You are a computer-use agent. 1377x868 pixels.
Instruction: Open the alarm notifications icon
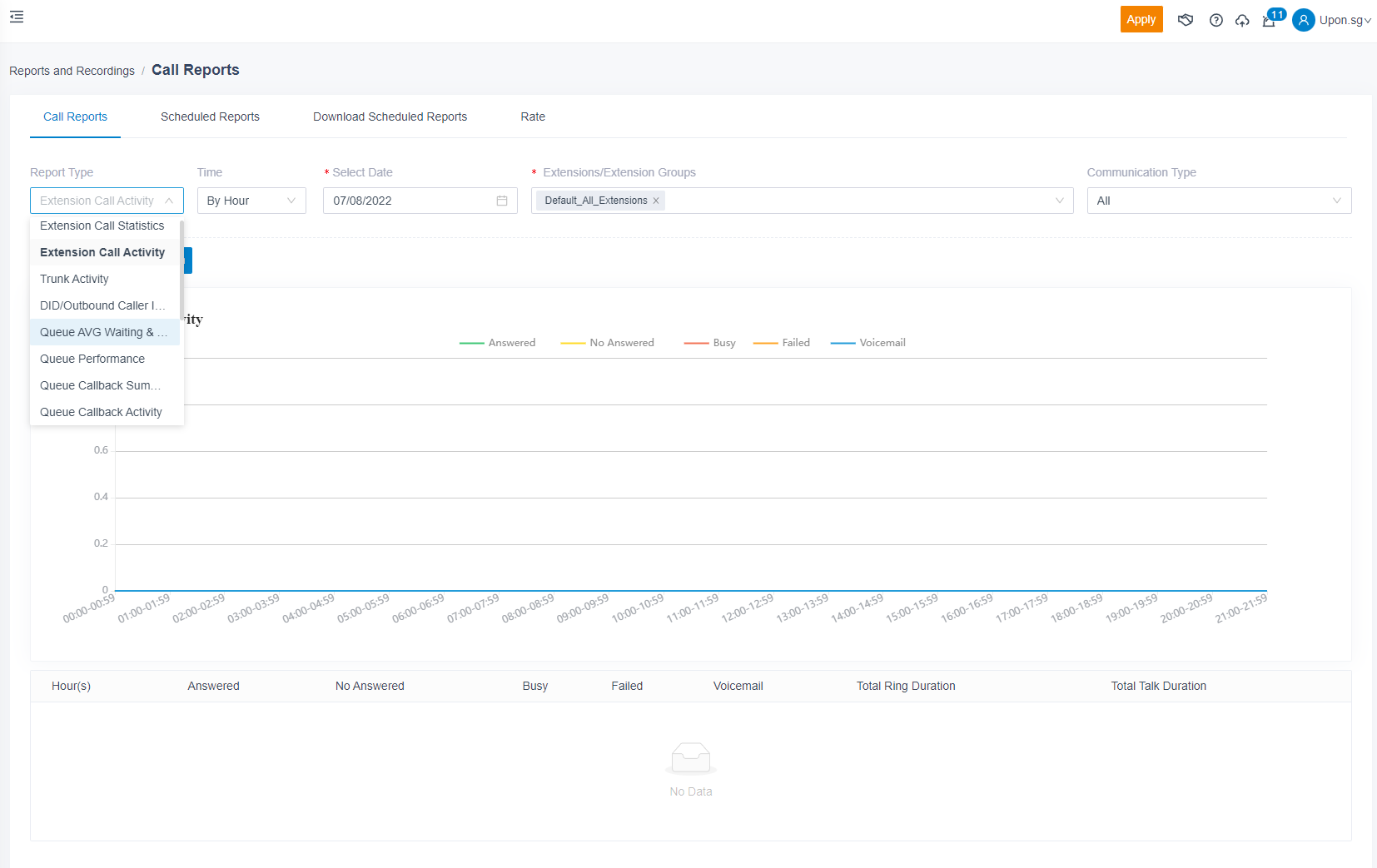click(1269, 21)
